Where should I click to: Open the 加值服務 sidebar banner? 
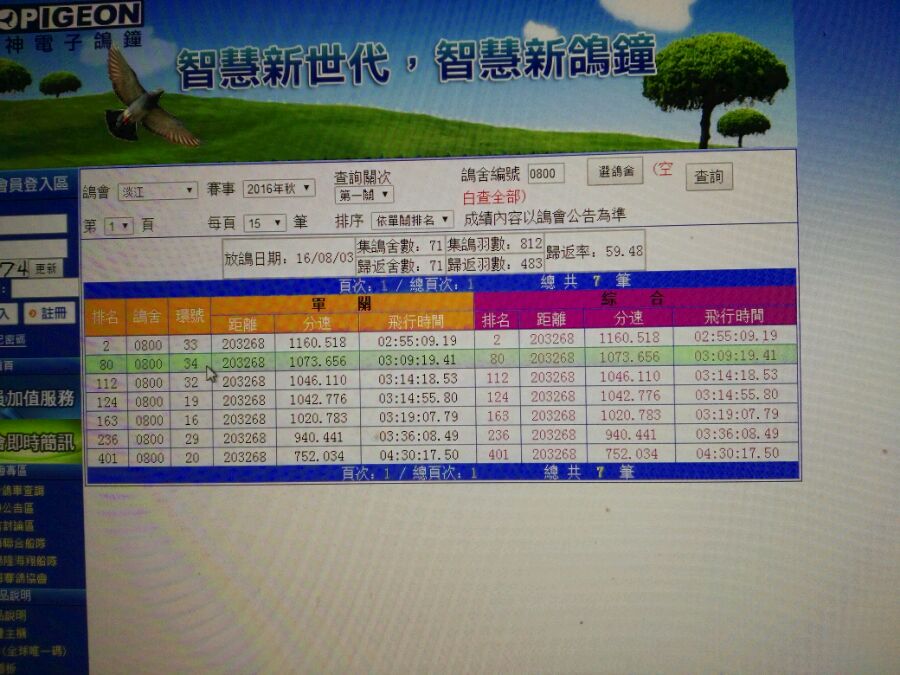coord(39,398)
